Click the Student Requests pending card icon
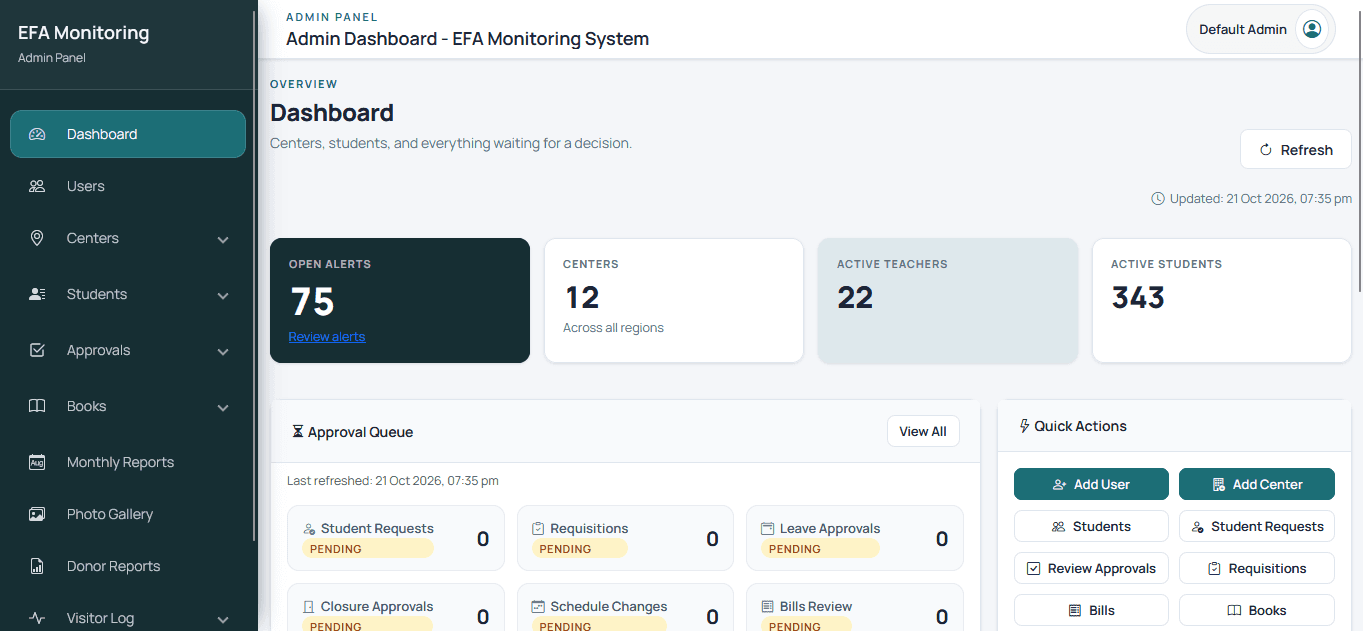 pyautogui.click(x=310, y=529)
